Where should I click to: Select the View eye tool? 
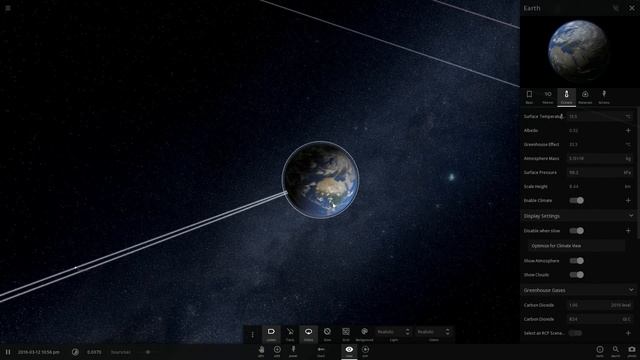(349, 351)
